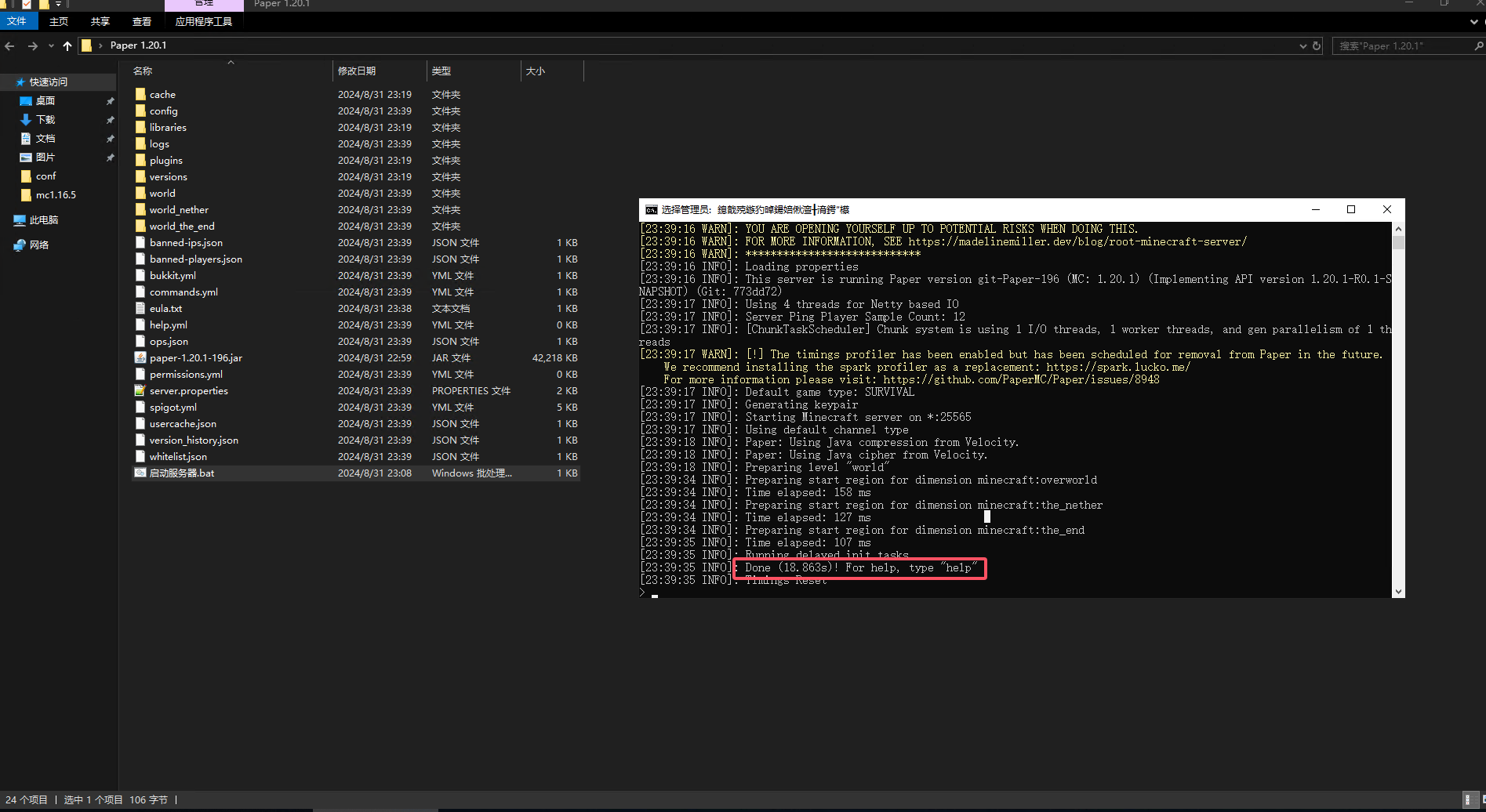
Task: Open 下载 in the navigation pane
Action: click(45, 119)
